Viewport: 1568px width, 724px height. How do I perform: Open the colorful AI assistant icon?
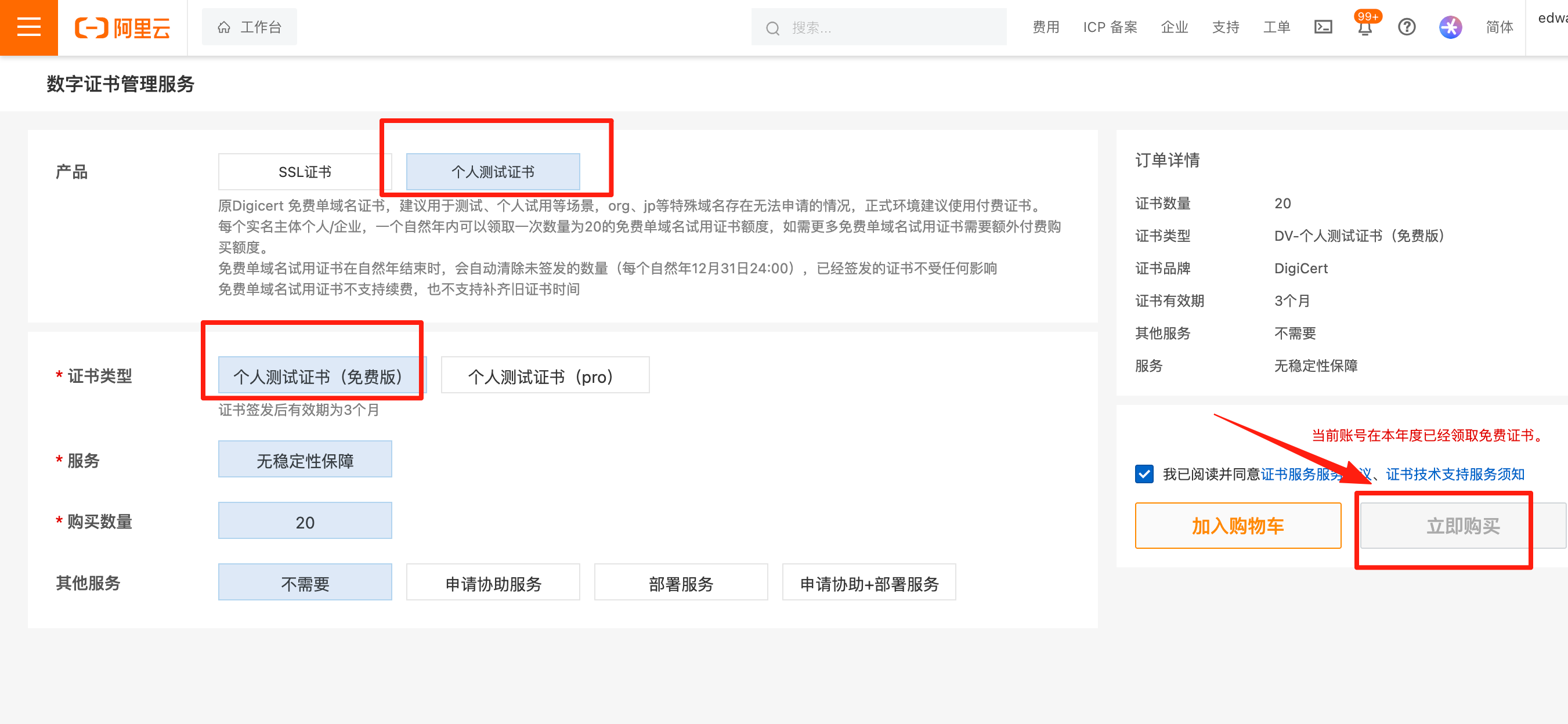1450,27
